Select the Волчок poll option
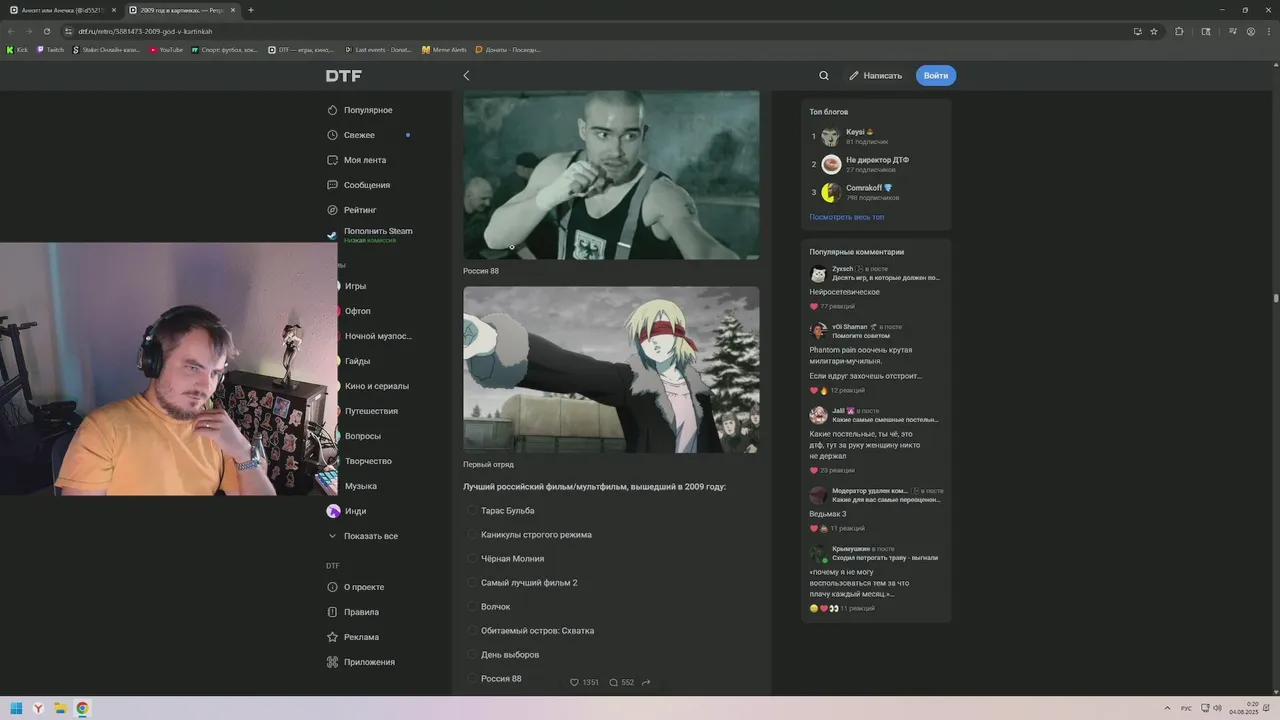 pyautogui.click(x=488, y=607)
